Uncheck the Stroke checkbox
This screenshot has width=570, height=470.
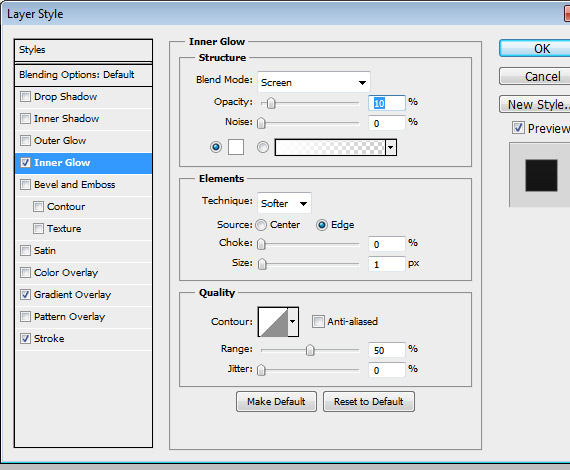[25, 339]
